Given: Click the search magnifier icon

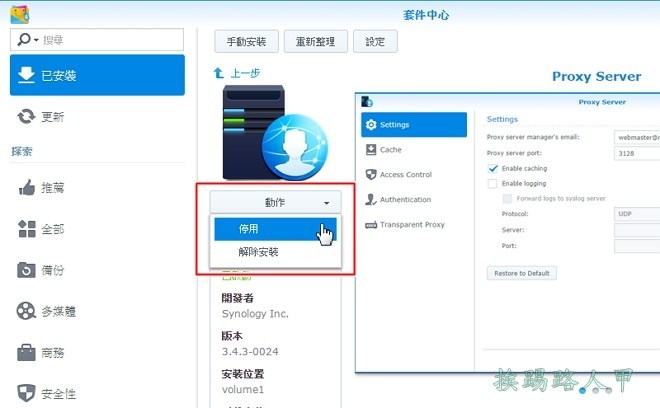Looking at the screenshot, I should pos(24,40).
